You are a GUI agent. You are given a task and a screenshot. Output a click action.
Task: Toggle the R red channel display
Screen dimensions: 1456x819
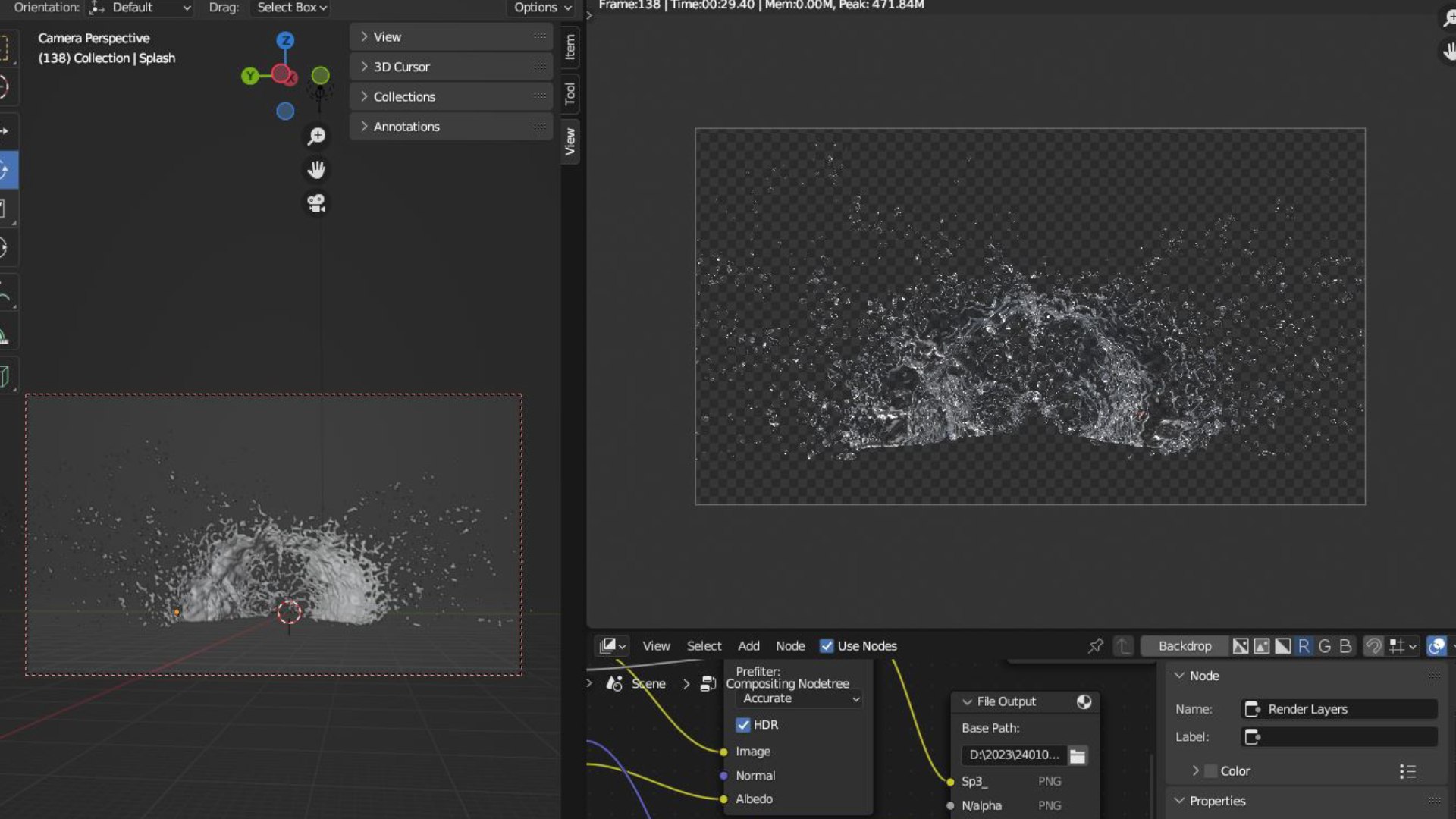coord(1304,646)
